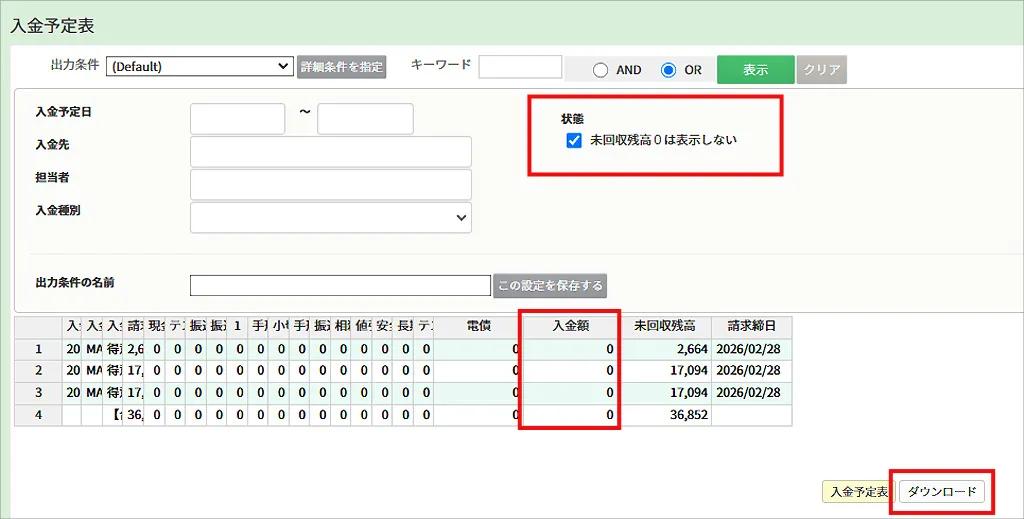Image resolution: width=1024 pixels, height=519 pixels.
Task: Click the 請求締日 column header
Action: pyautogui.click(x=752, y=326)
